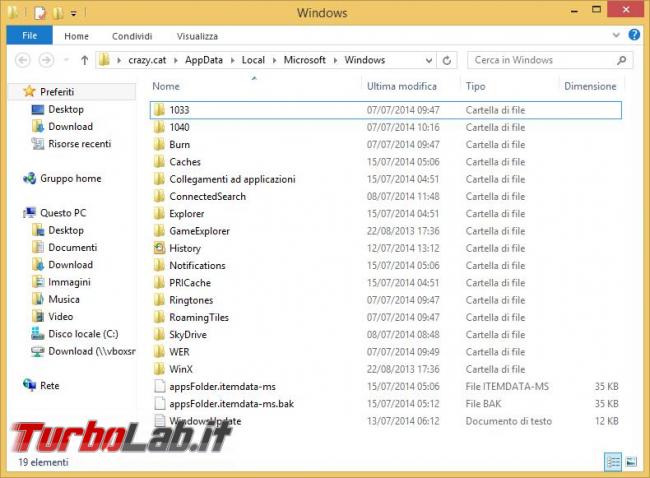Select Desktop under Preferiti
The height and width of the screenshot is (478, 650).
coord(66,109)
